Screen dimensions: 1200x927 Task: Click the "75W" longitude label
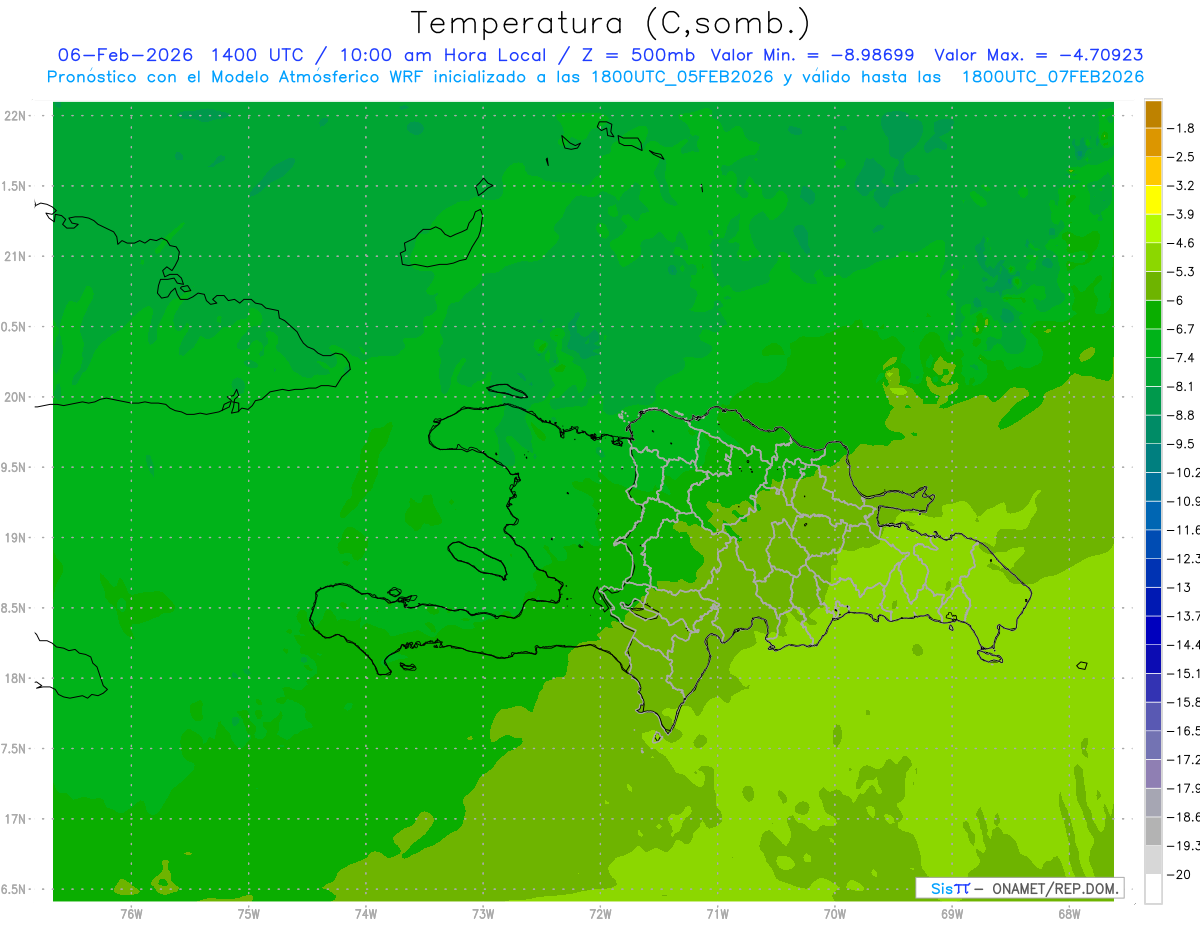click(x=249, y=913)
